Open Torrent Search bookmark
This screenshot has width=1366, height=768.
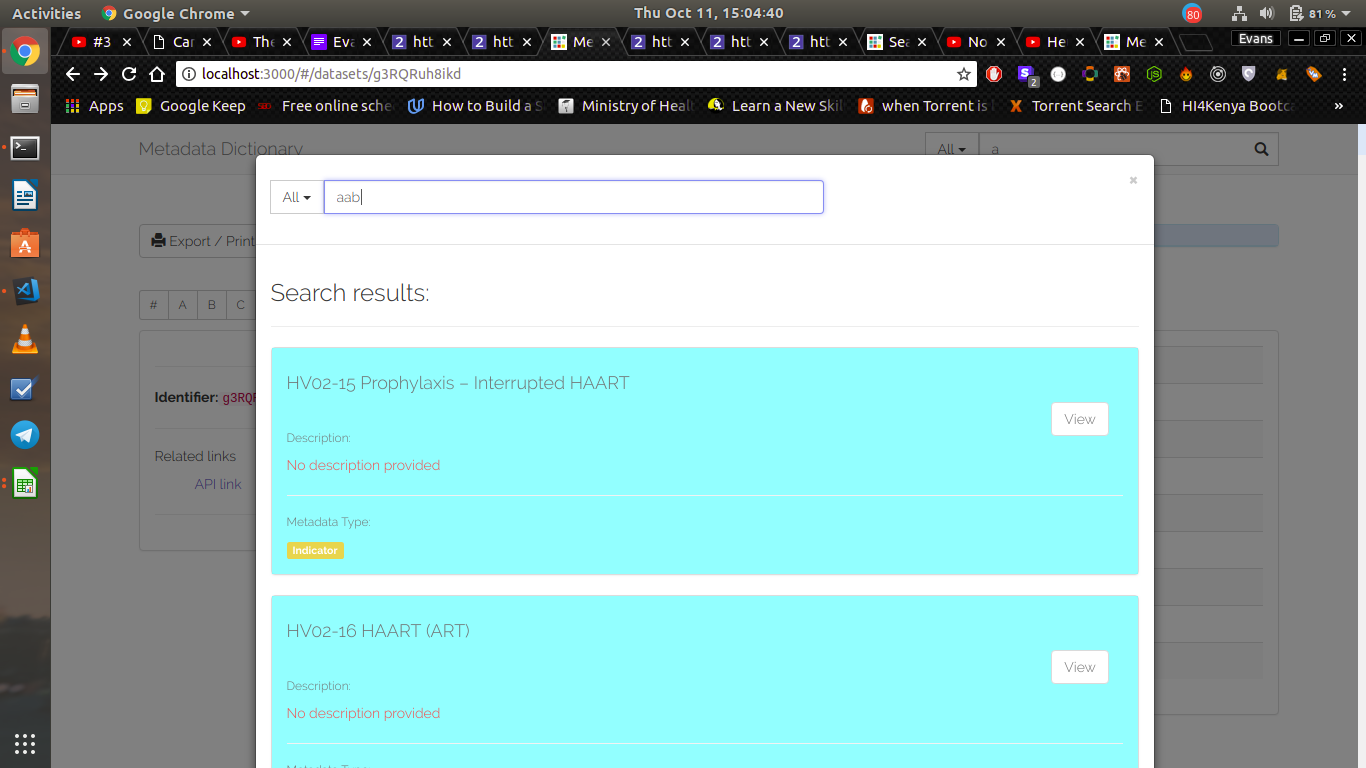[x=1078, y=105]
